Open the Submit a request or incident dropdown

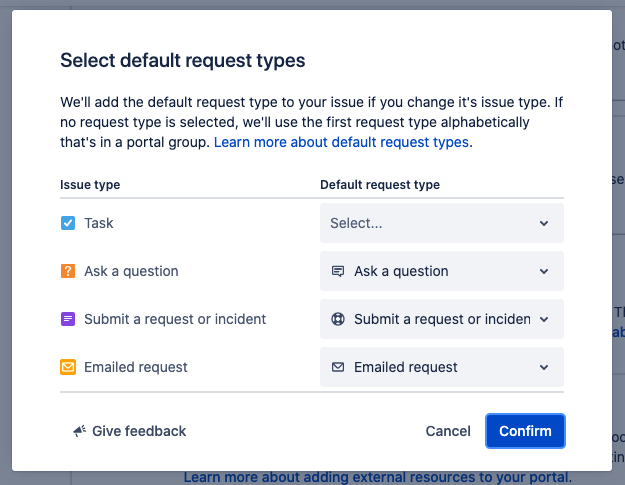coord(442,319)
